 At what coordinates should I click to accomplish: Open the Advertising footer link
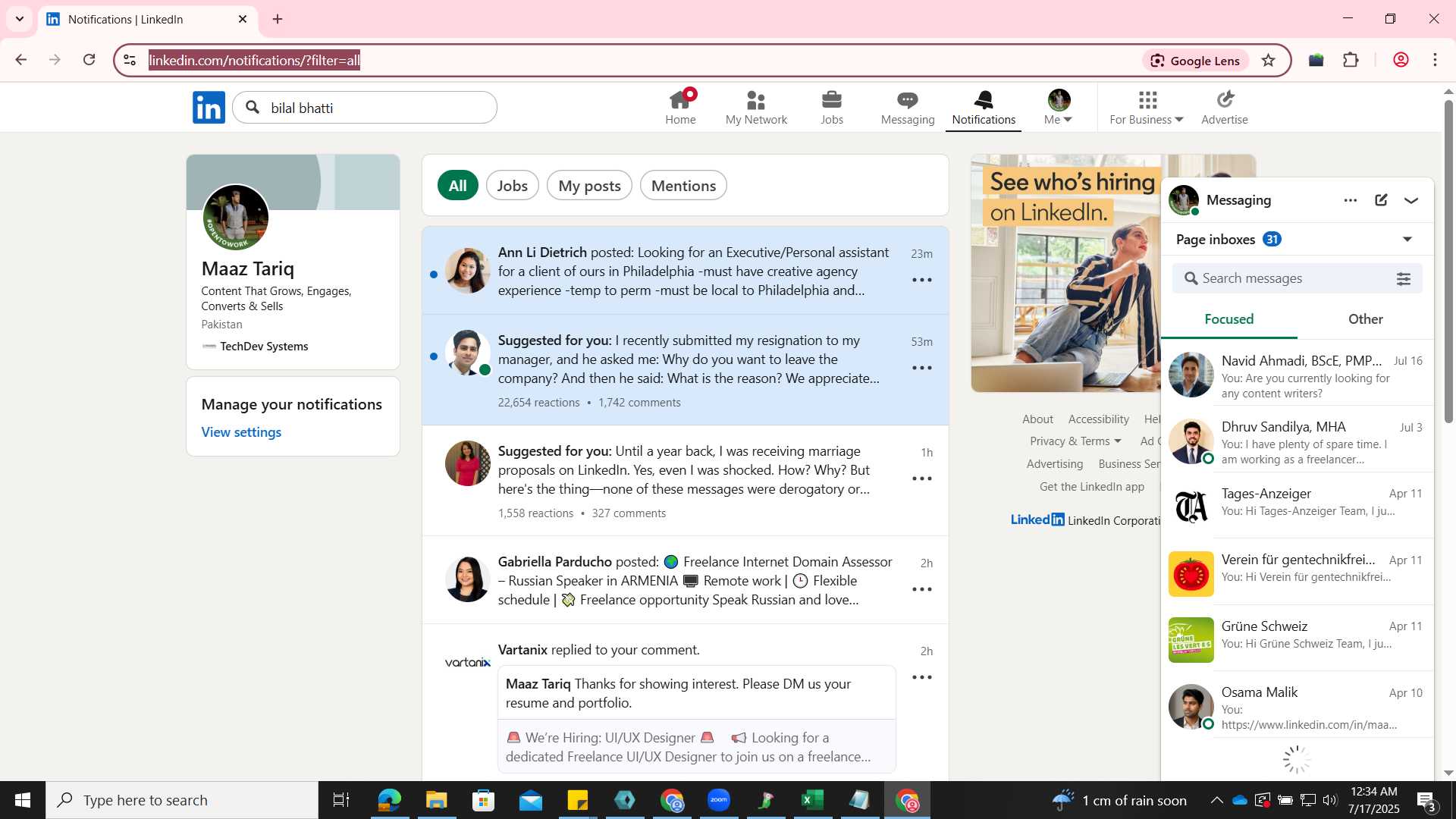[x=1054, y=464]
